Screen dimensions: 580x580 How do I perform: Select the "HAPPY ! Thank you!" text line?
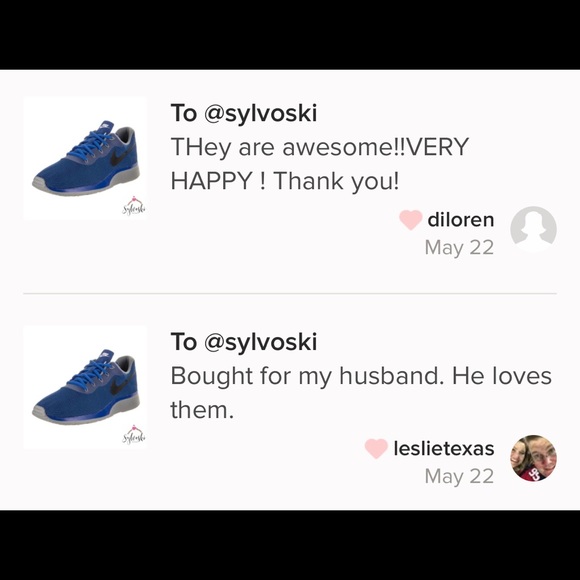[x=285, y=181]
